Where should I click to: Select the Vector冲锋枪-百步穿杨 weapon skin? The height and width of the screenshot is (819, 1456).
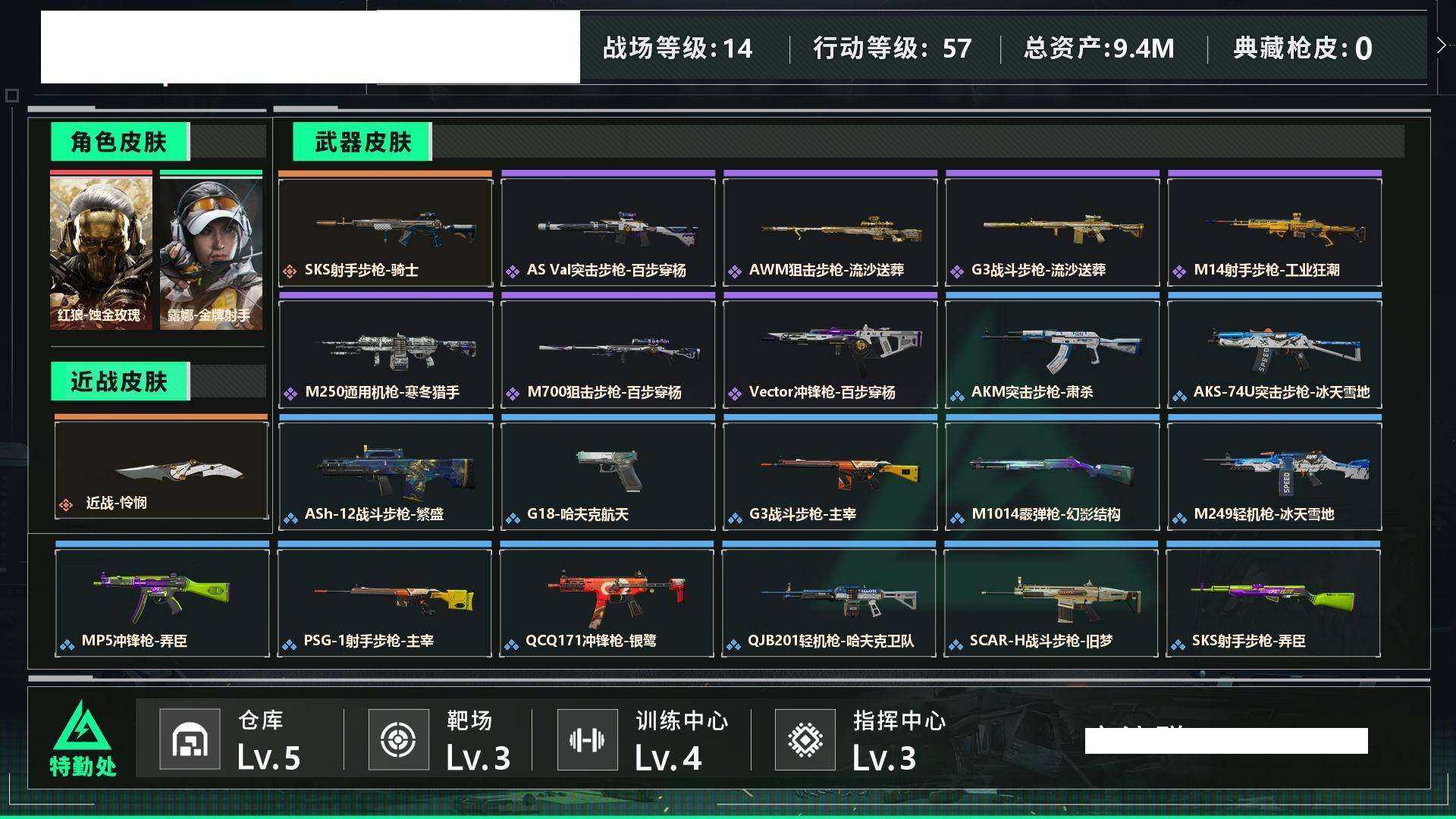830,351
